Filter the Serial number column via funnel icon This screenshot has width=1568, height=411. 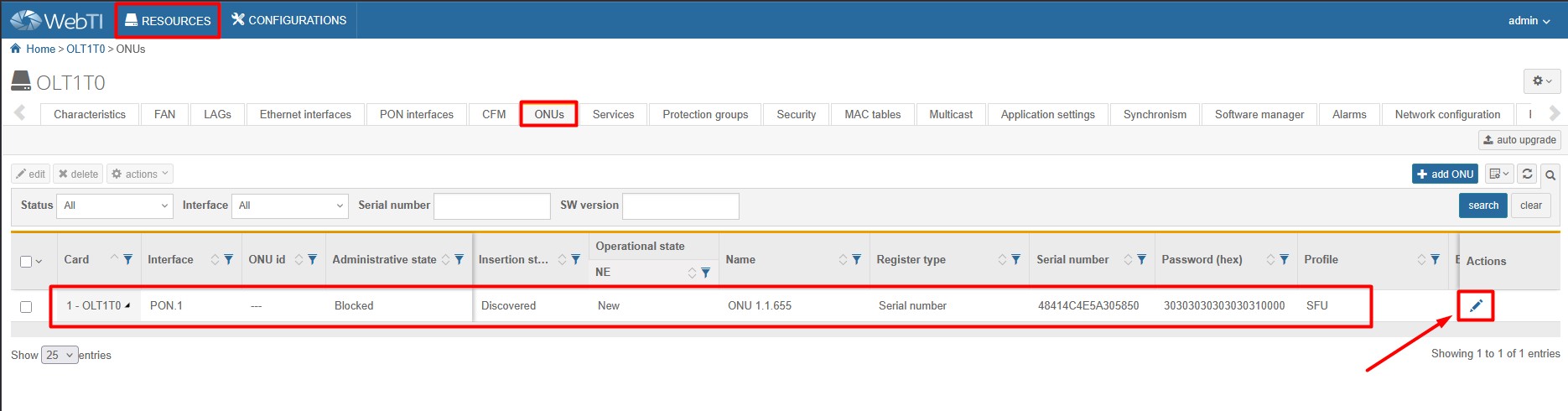coord(1141,260)
